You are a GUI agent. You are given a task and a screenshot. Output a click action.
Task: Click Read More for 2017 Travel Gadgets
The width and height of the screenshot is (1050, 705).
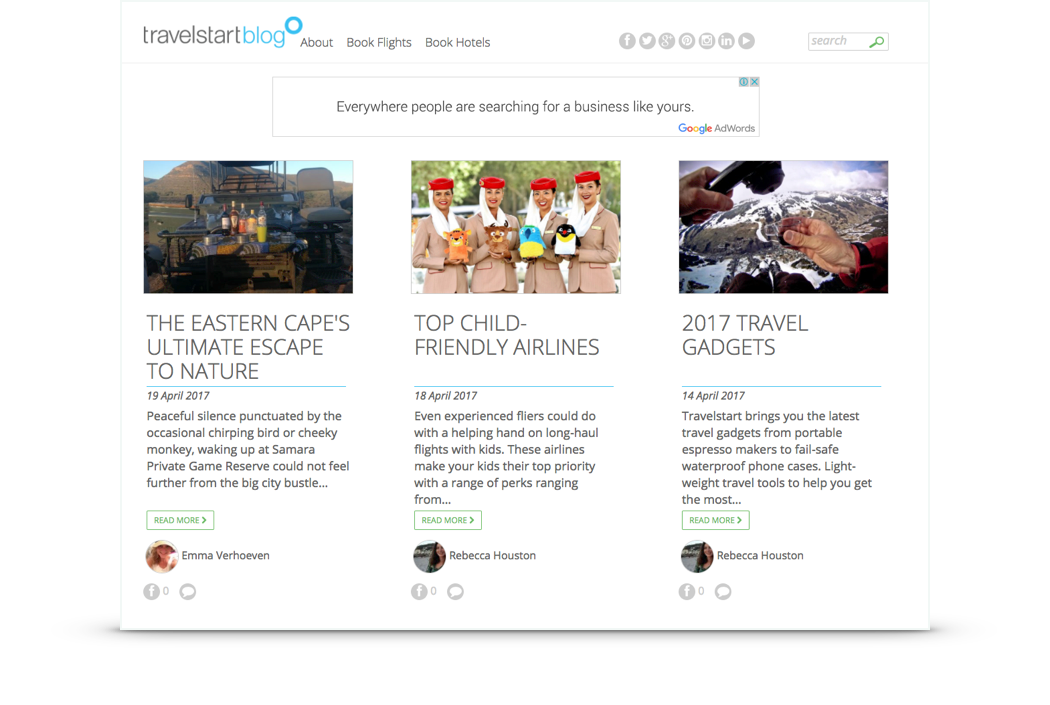click(x=716, y=520)
